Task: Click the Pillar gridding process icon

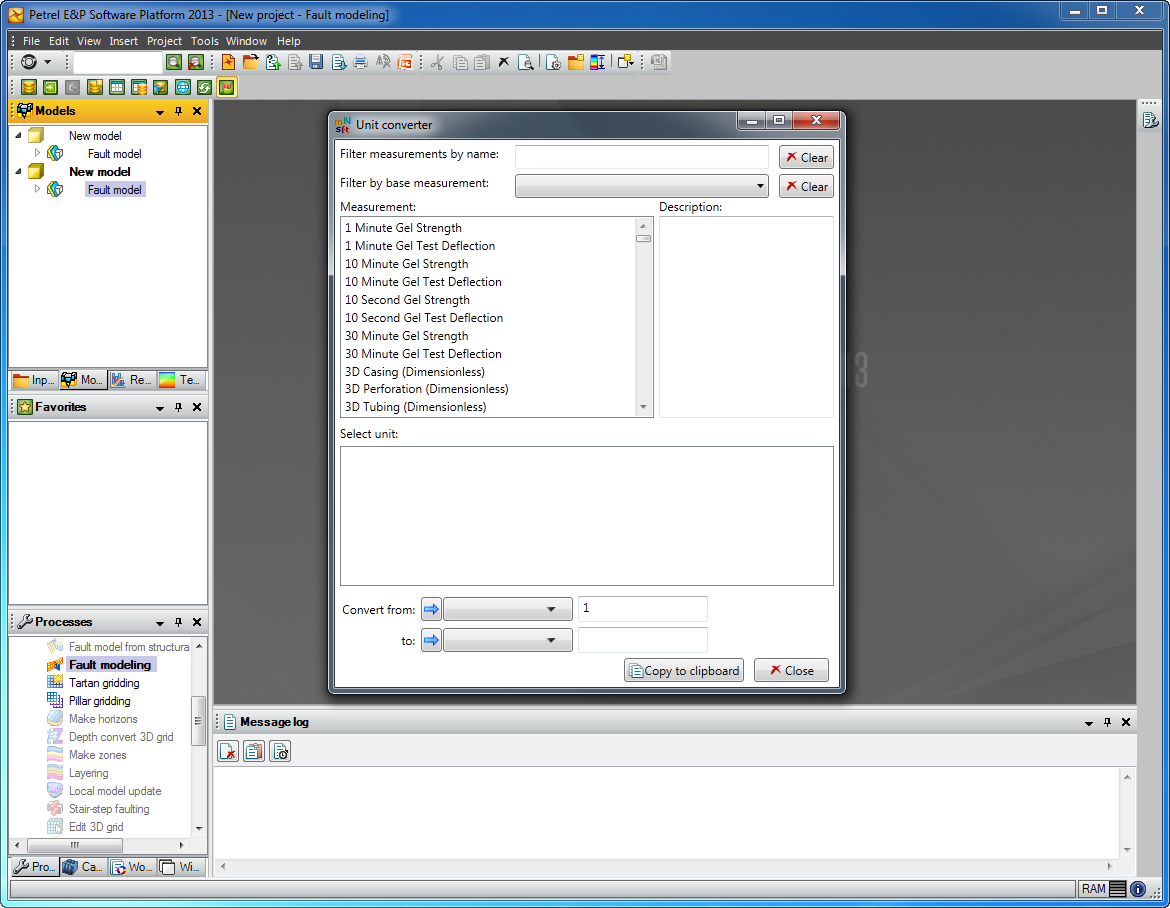Action: (x=55, y=701)
